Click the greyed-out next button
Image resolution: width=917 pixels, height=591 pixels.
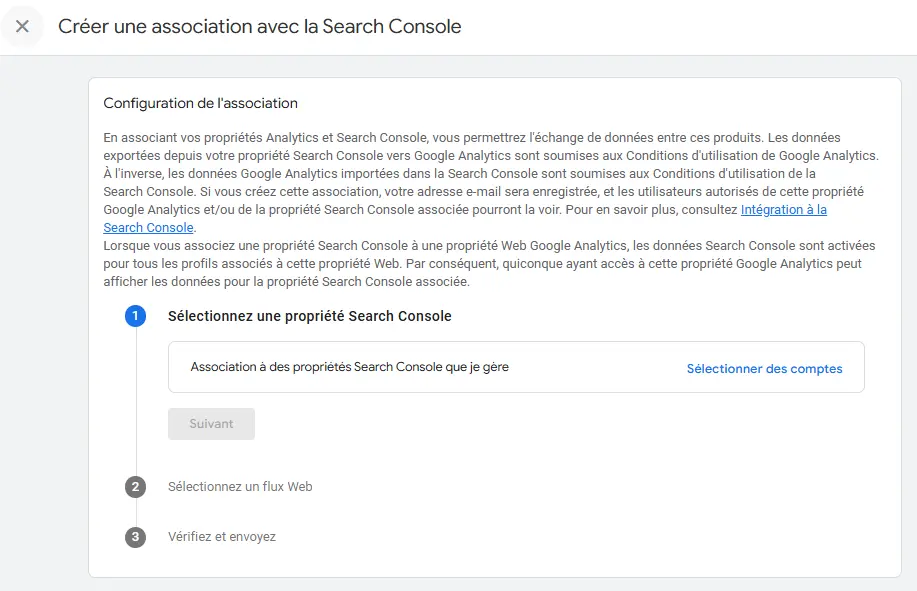[211, 423]
